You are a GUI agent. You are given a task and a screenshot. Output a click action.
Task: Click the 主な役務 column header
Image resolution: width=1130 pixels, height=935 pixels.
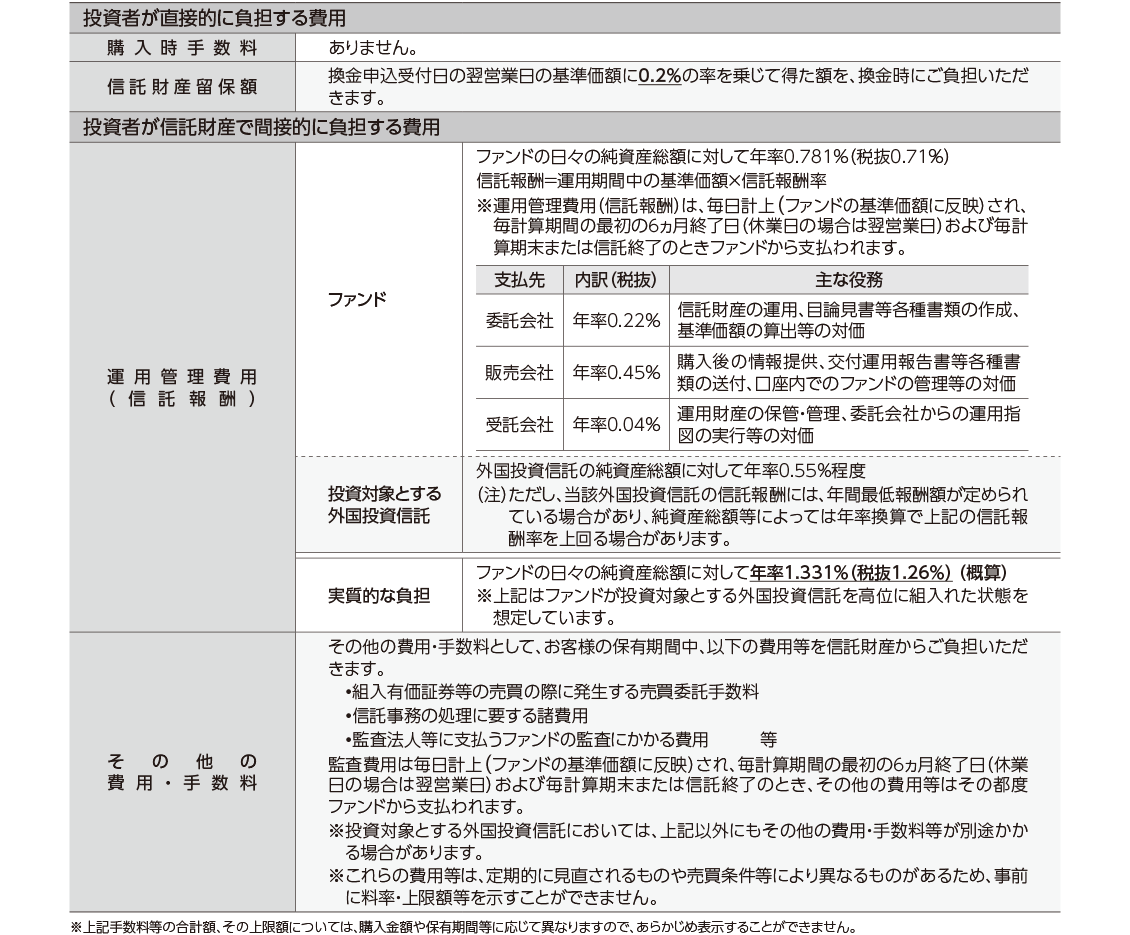[848, 280]
